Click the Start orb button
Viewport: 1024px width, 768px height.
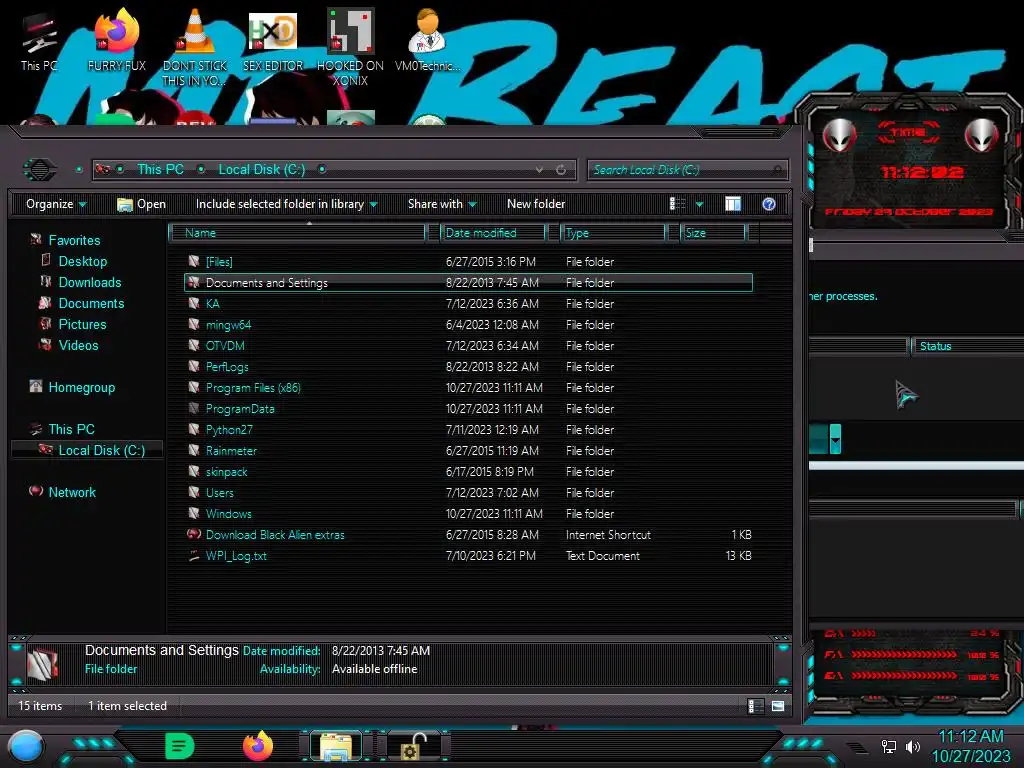pos(26,746)
